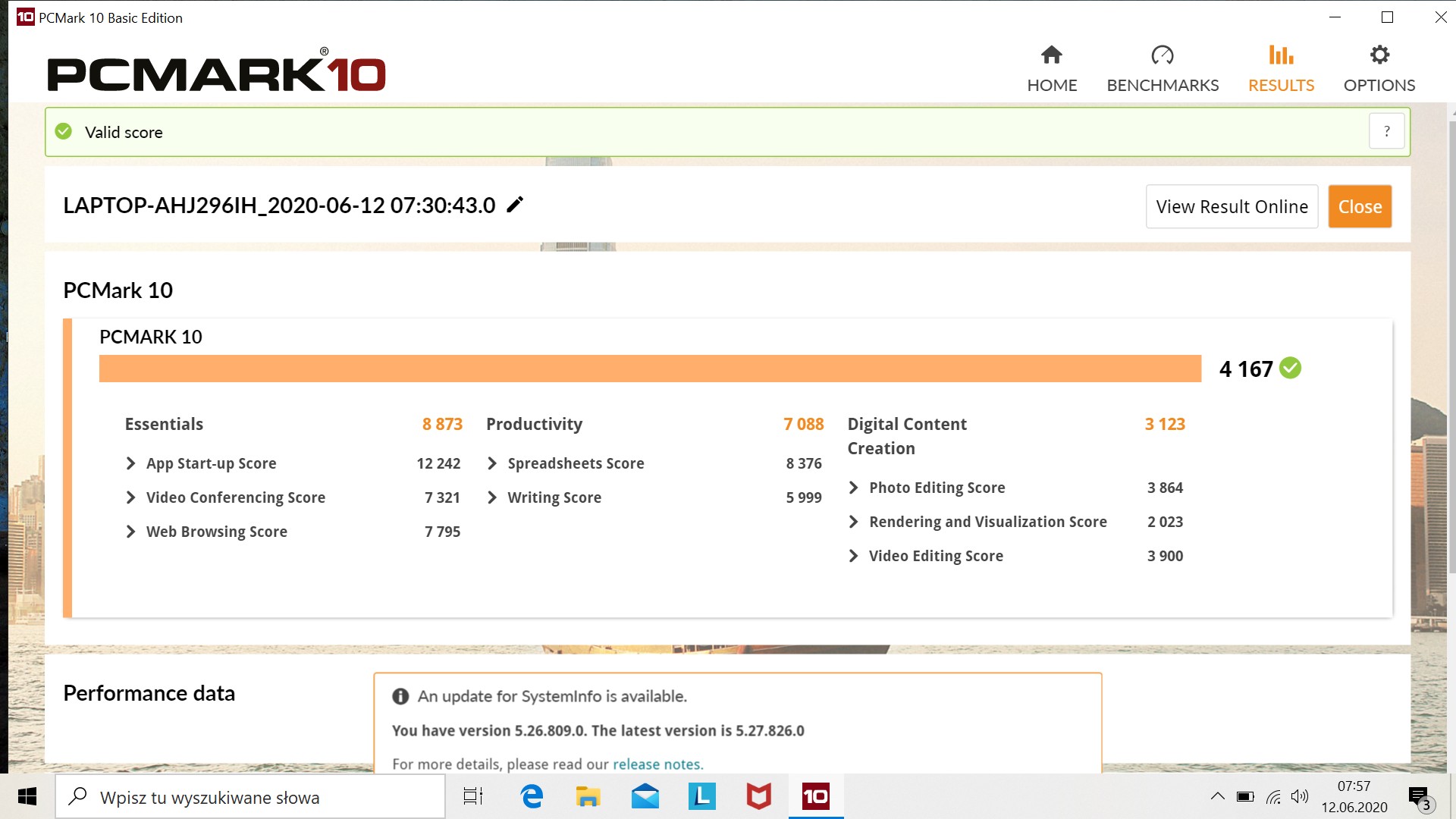Click the title bar app icon
The height and width of the screenshot is (819, 1456).
coord(25,17)
